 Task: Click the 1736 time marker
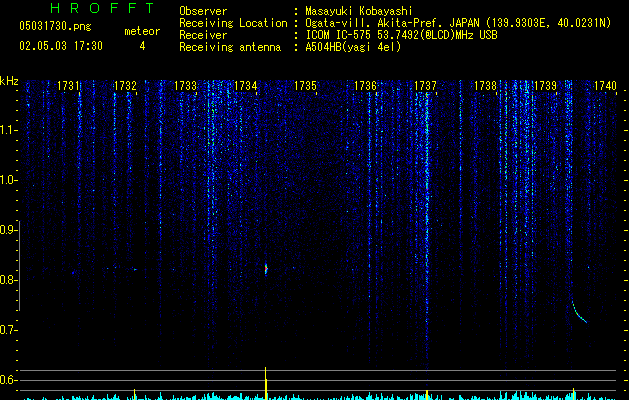[365, 86]
